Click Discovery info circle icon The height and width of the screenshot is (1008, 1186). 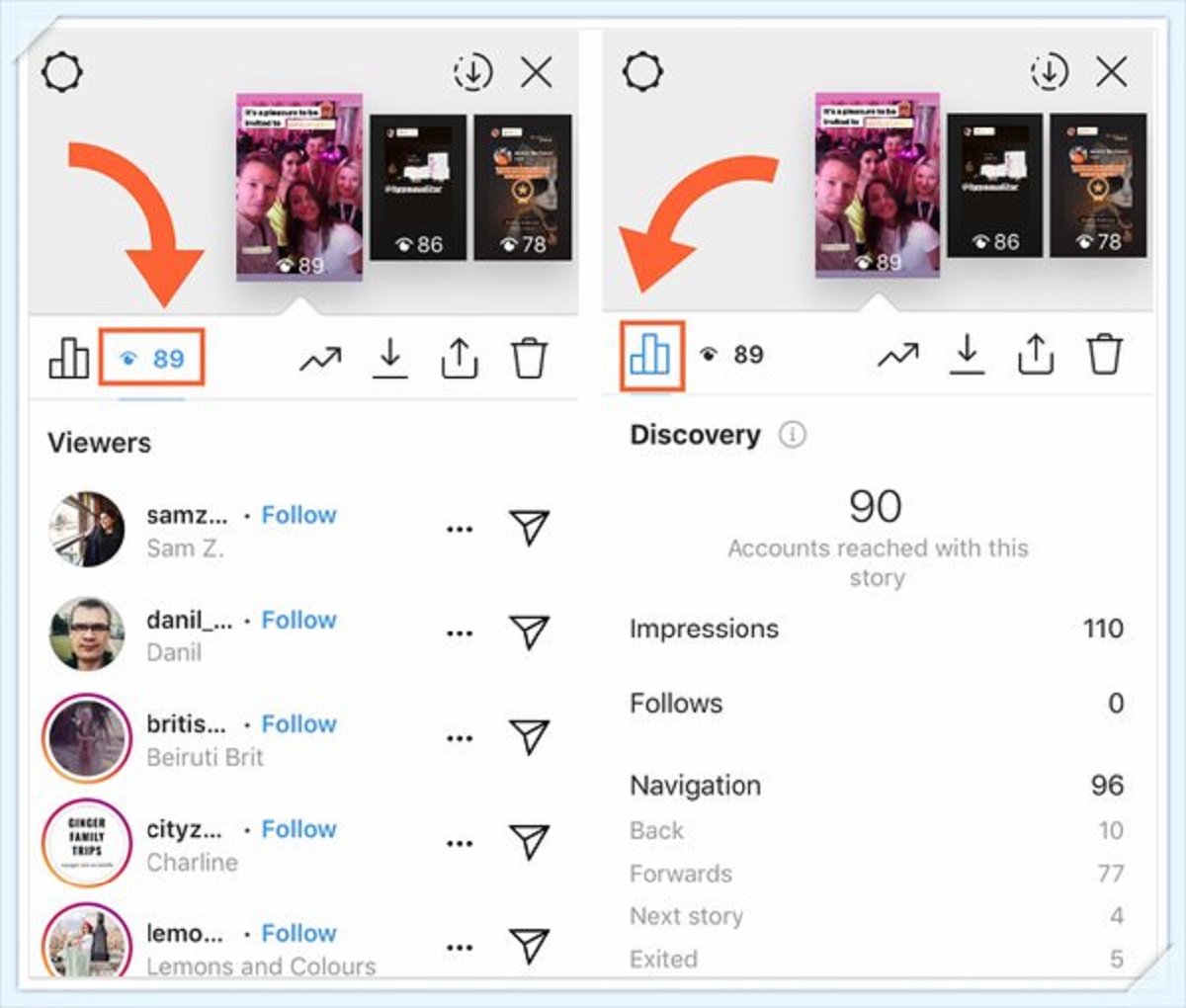click(793, 434)
